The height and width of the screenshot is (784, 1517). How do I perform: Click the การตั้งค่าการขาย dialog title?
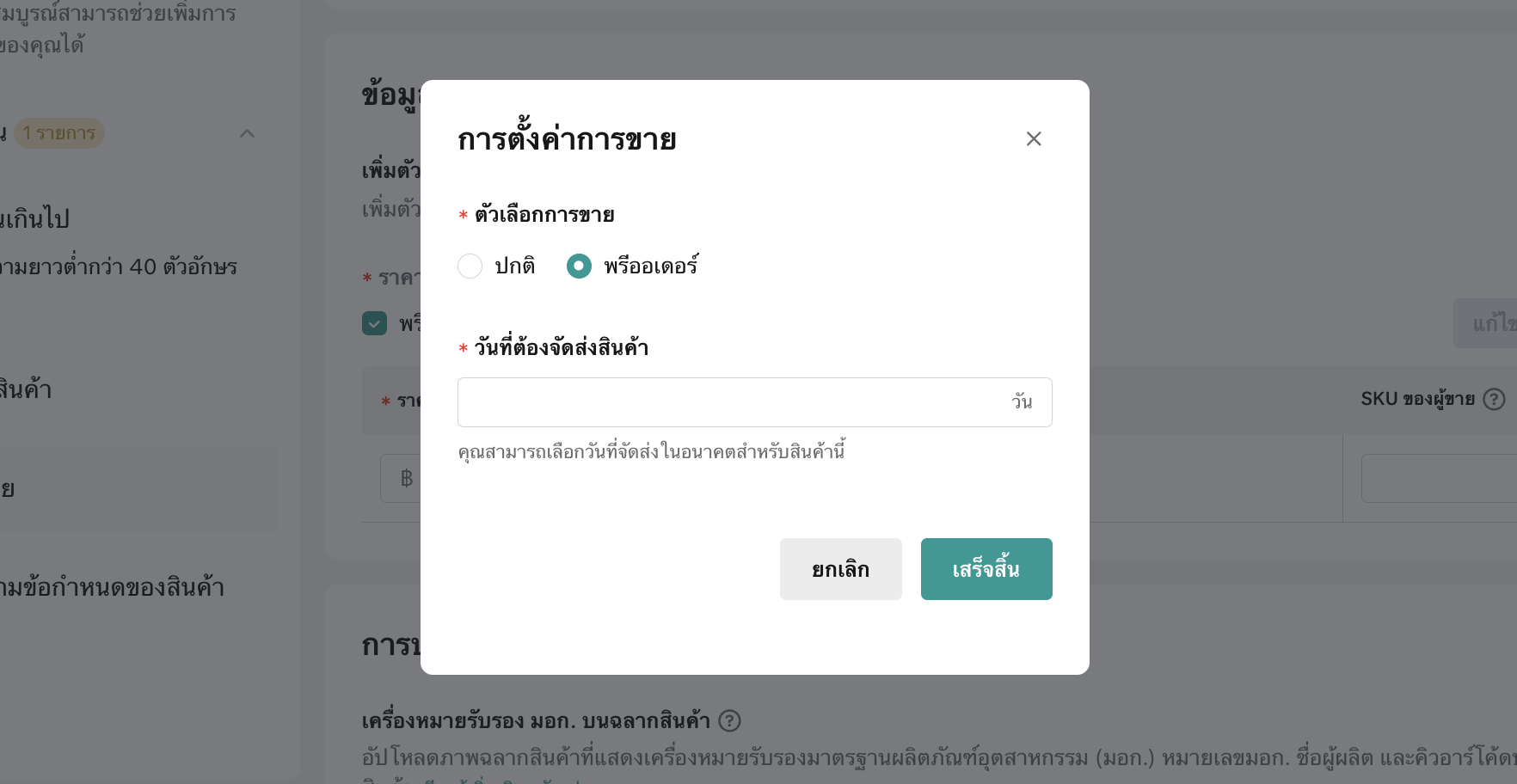567,139
